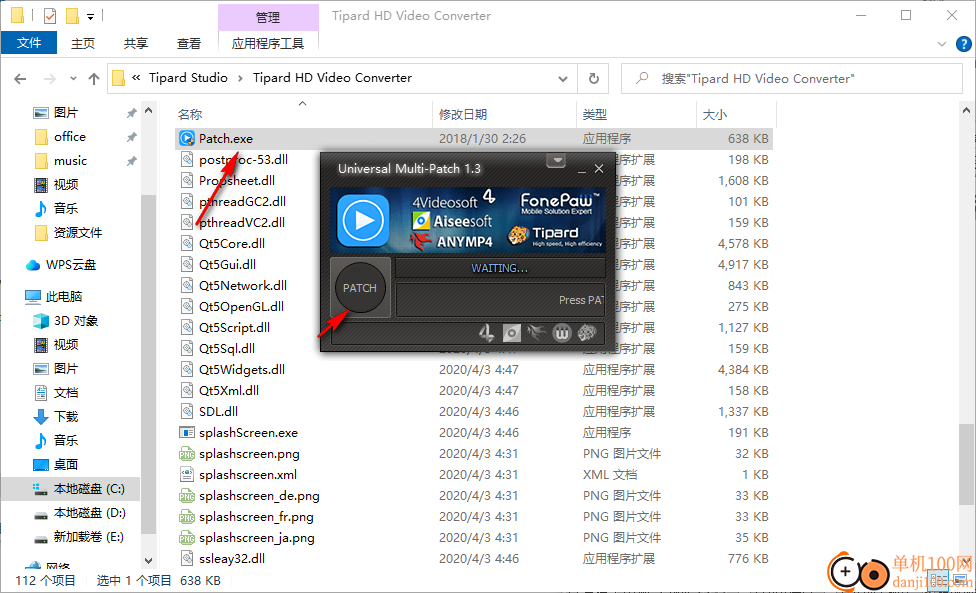Click the blue play logo in patcher

click(364, 221)
